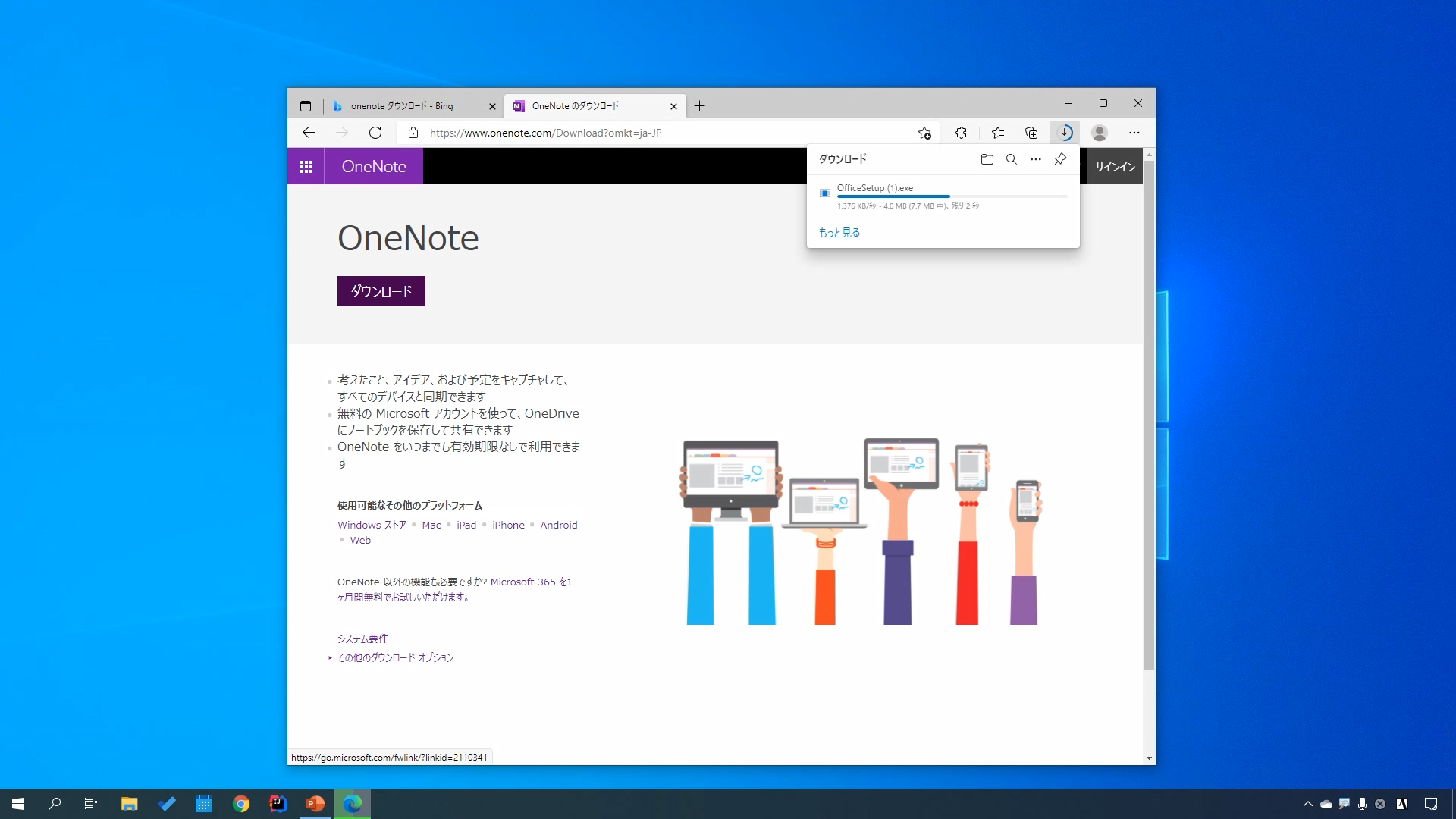
Task: Add this page to favorites star icon
Action: (x=924, y=133)
